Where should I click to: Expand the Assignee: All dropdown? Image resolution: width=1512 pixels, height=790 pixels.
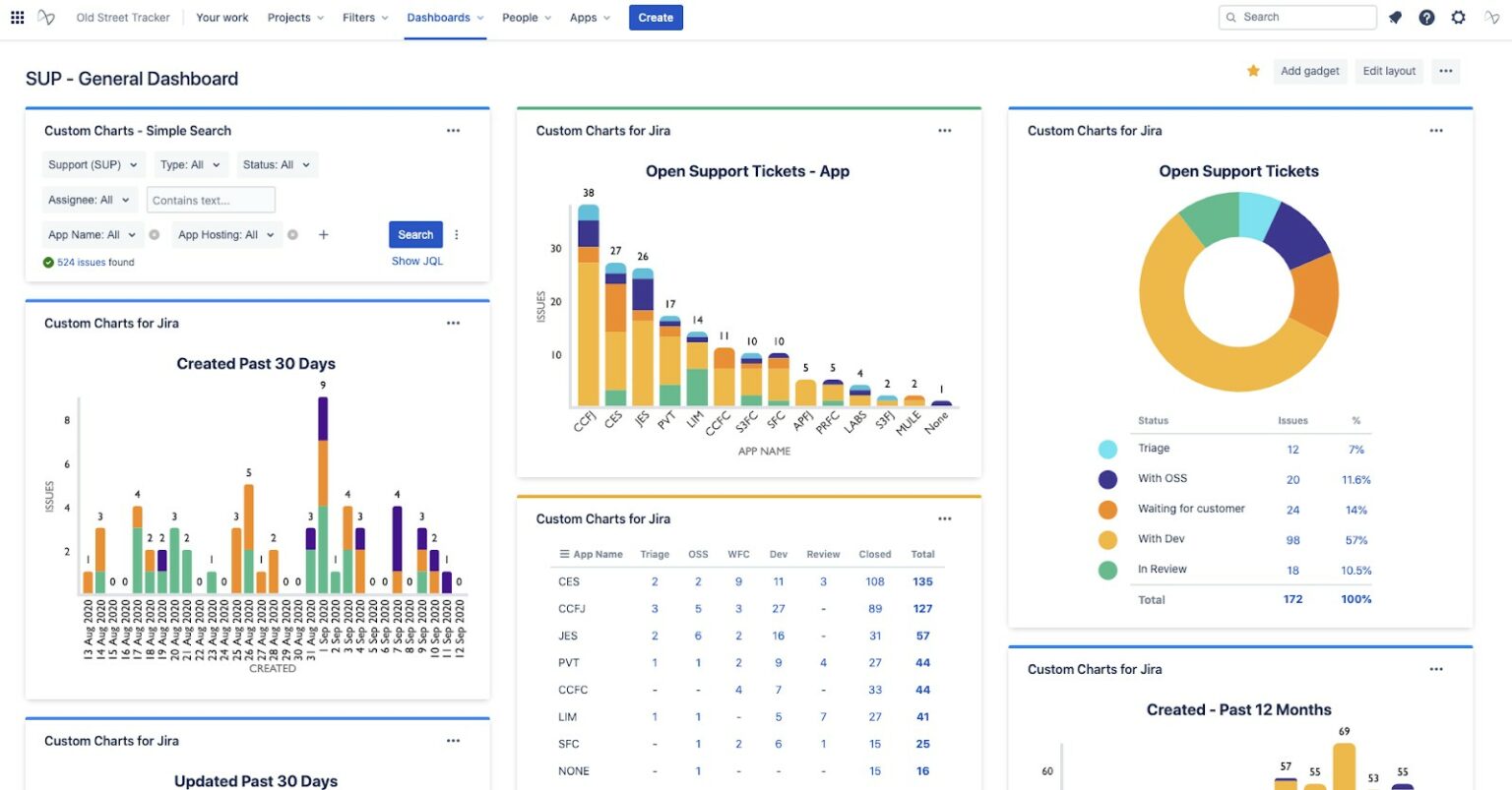(x=88, y=200)
